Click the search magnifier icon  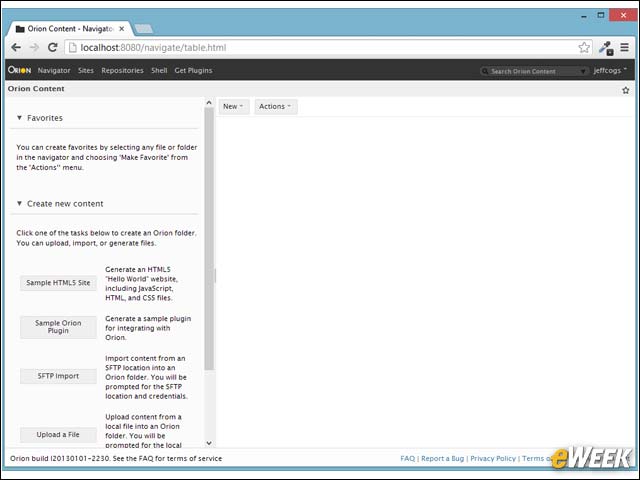click(484, 71)
